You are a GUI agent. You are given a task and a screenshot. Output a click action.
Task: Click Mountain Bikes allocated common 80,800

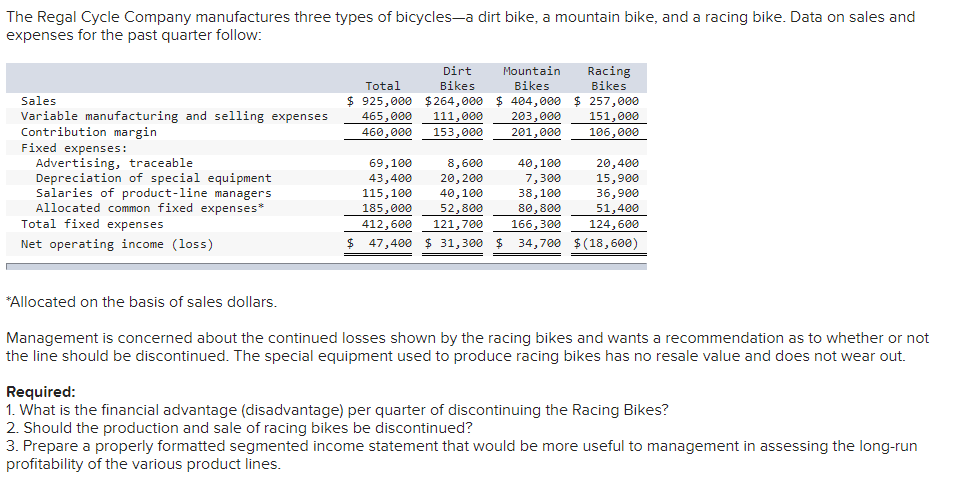pyautogui.click(x=540, y=208)
